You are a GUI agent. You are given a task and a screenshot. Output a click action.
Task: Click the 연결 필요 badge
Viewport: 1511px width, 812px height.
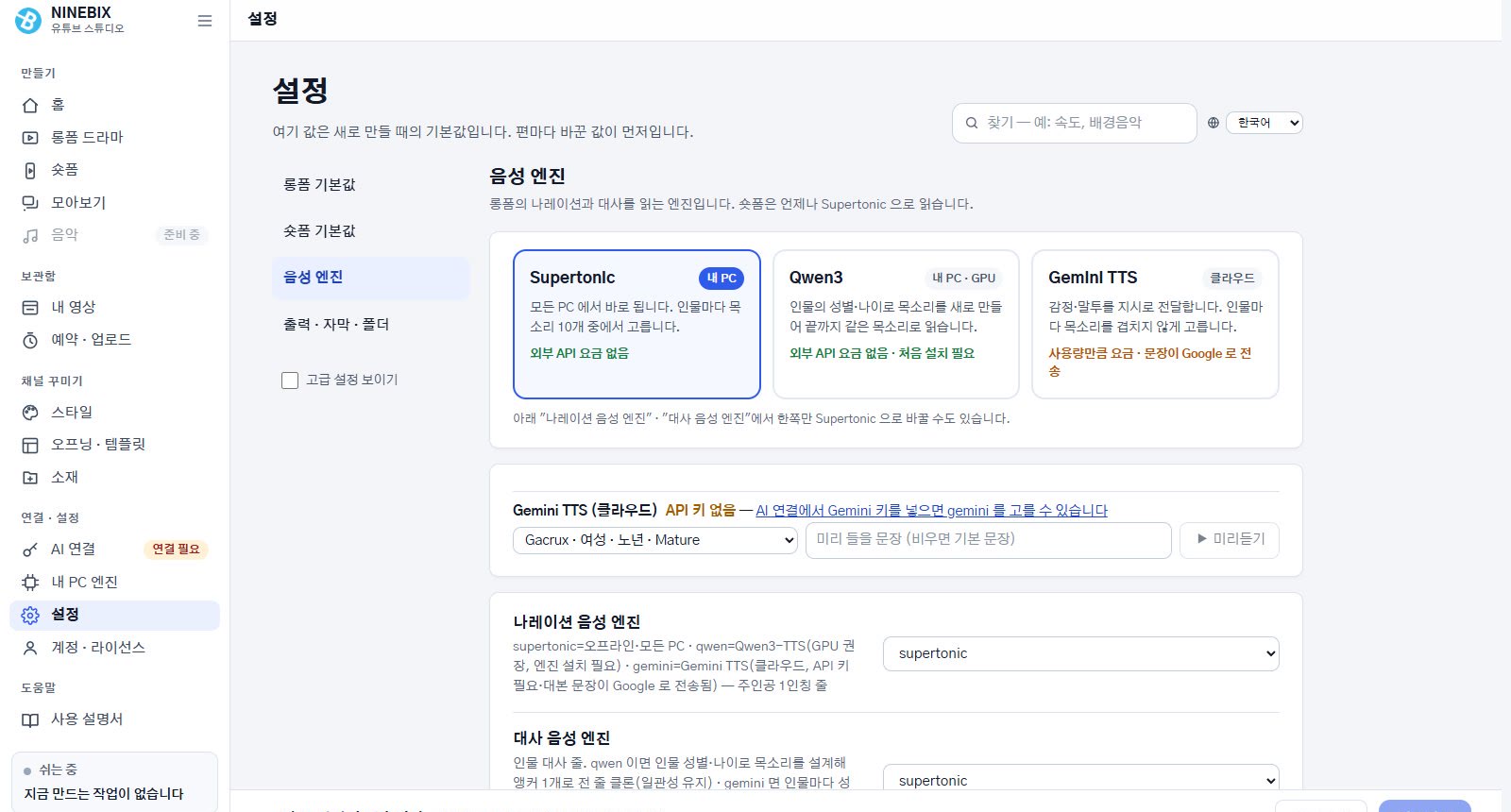click(x=176, y=550)
